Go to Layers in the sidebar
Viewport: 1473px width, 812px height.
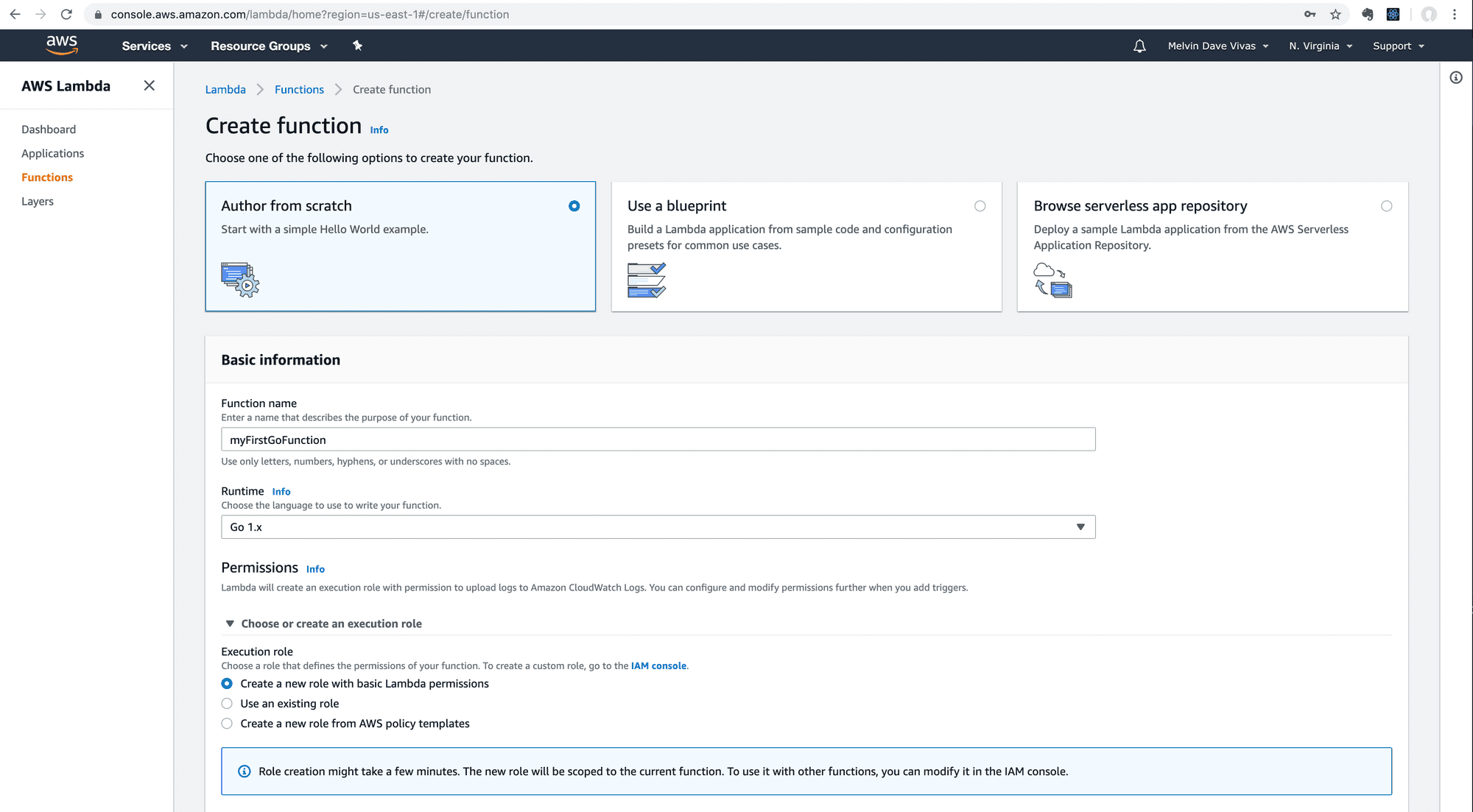(x=38, y=201)
